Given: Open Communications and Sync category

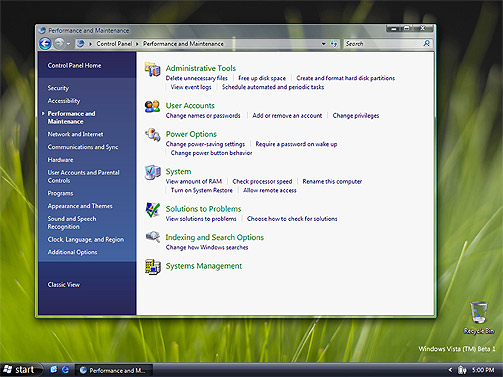Looking at the screenshot, I should pos(83,147).
